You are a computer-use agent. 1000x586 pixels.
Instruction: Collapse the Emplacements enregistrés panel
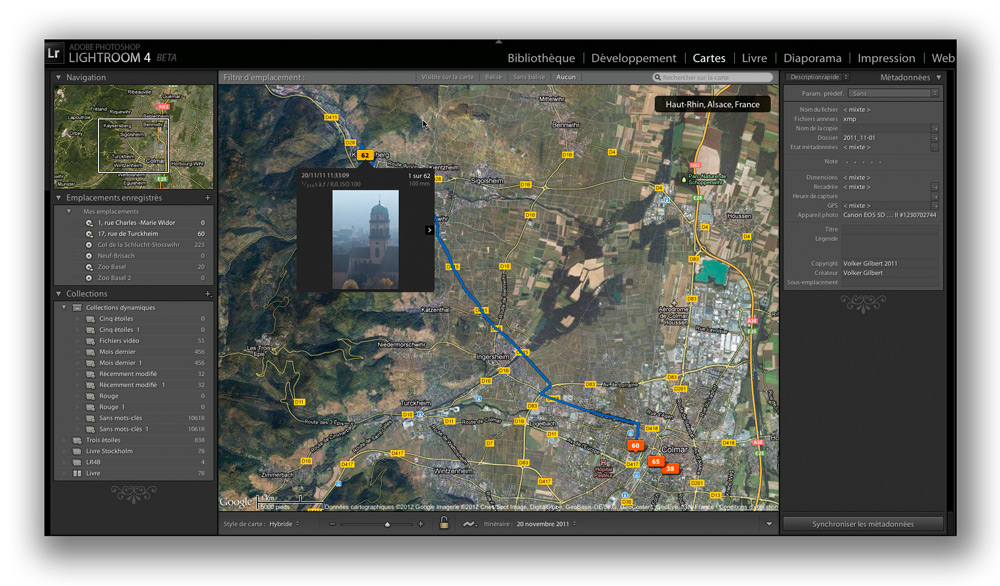coord(59,198)
